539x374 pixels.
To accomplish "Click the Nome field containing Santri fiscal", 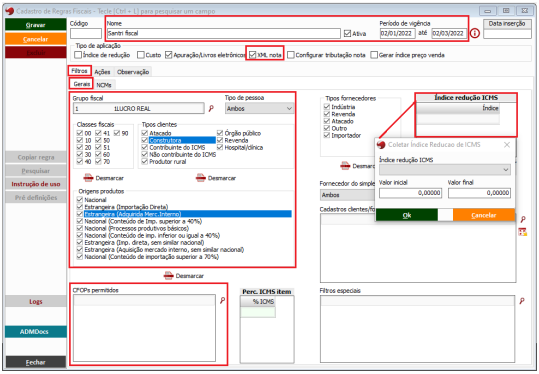I will (224, 33).
